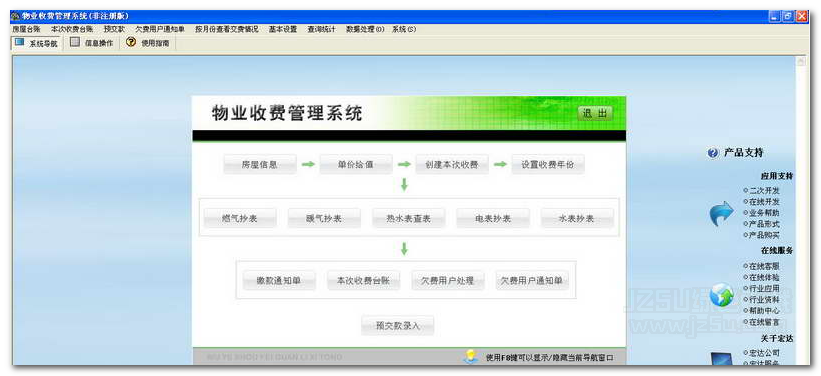Switch to the 系统导航 tab
The width and height of the screenshot is (821, 376).
point(37,43)
